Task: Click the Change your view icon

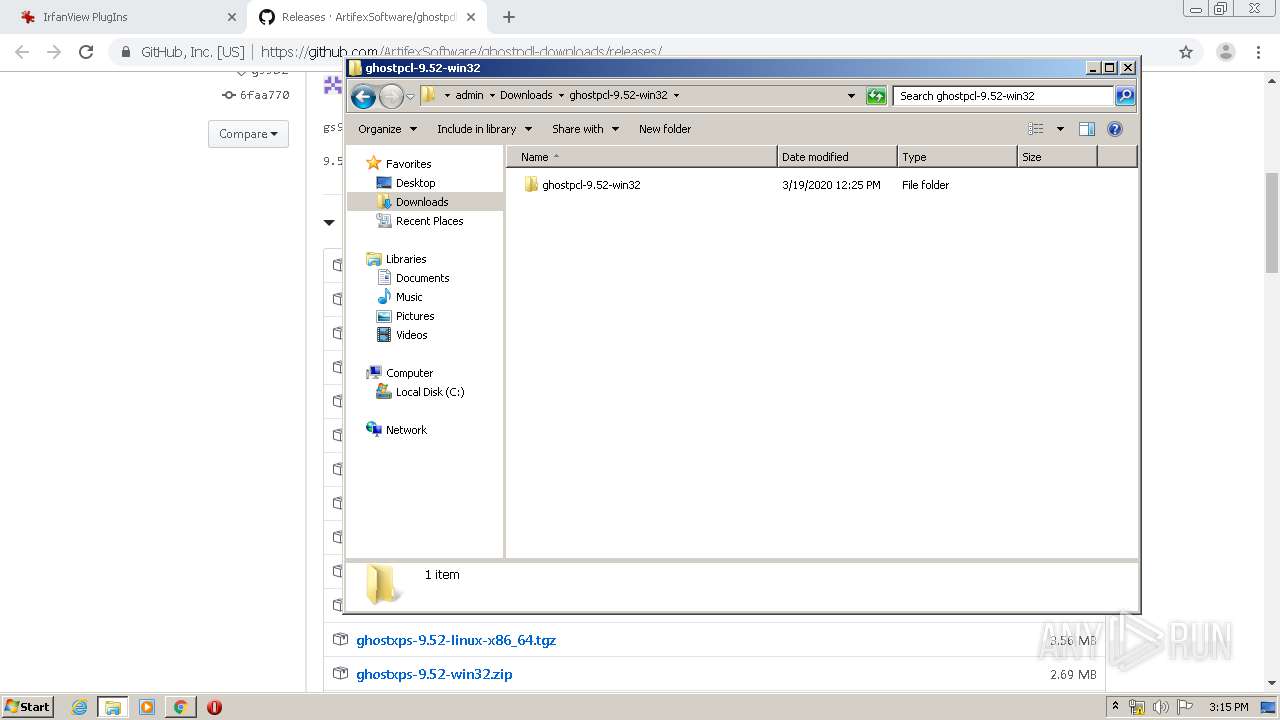Action: [1036, 129]
